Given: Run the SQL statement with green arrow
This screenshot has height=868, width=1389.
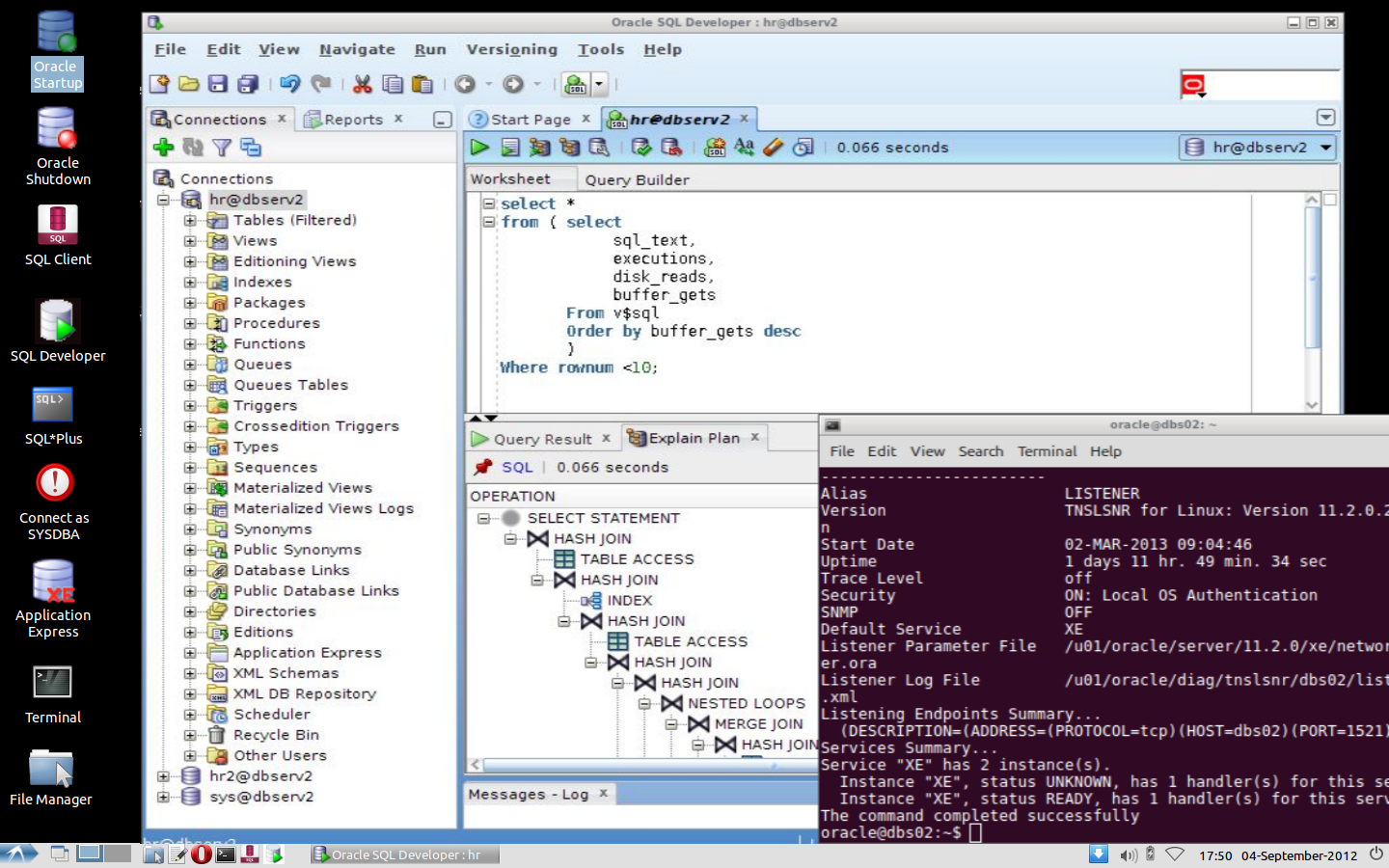Looking at the screenshot, I should [479, 148].
